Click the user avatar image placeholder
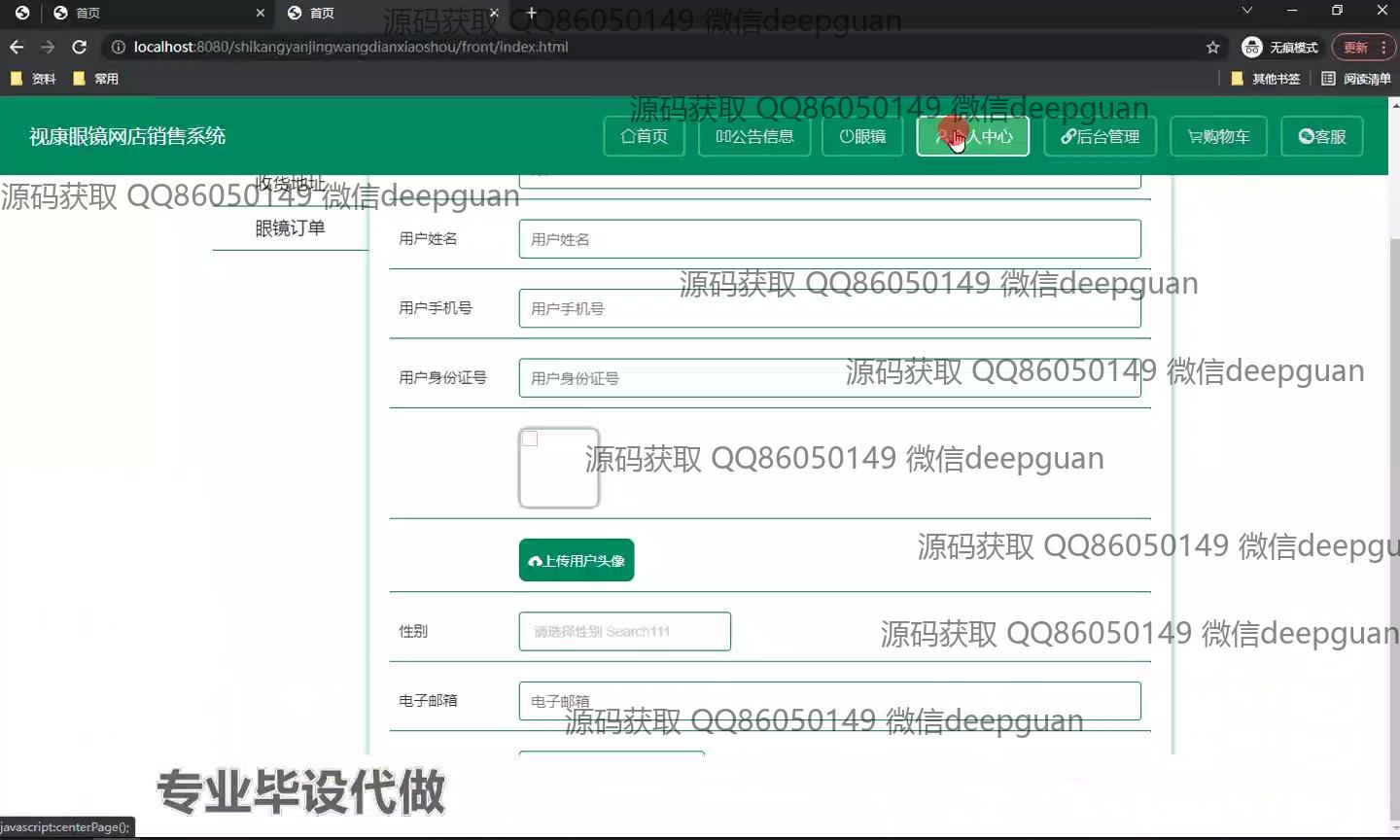This screenshot has width=1400, height=840. click(x=559, y=468)
